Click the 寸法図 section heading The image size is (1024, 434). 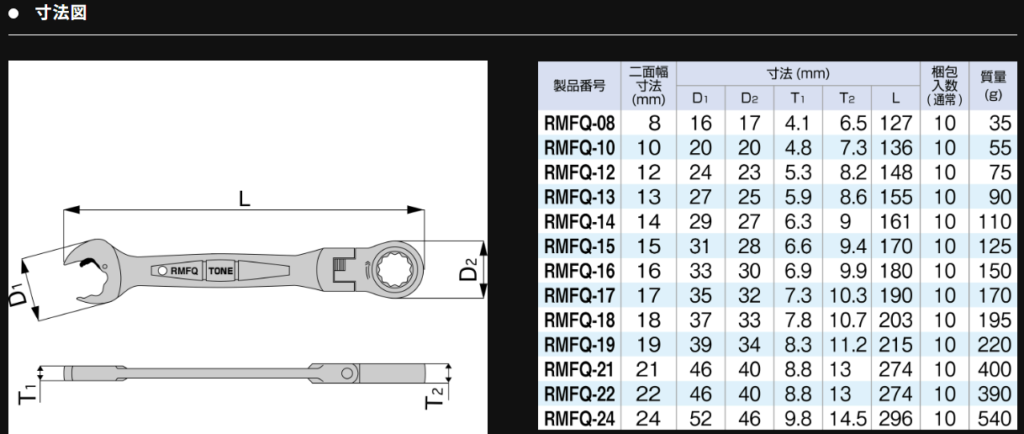61,16
